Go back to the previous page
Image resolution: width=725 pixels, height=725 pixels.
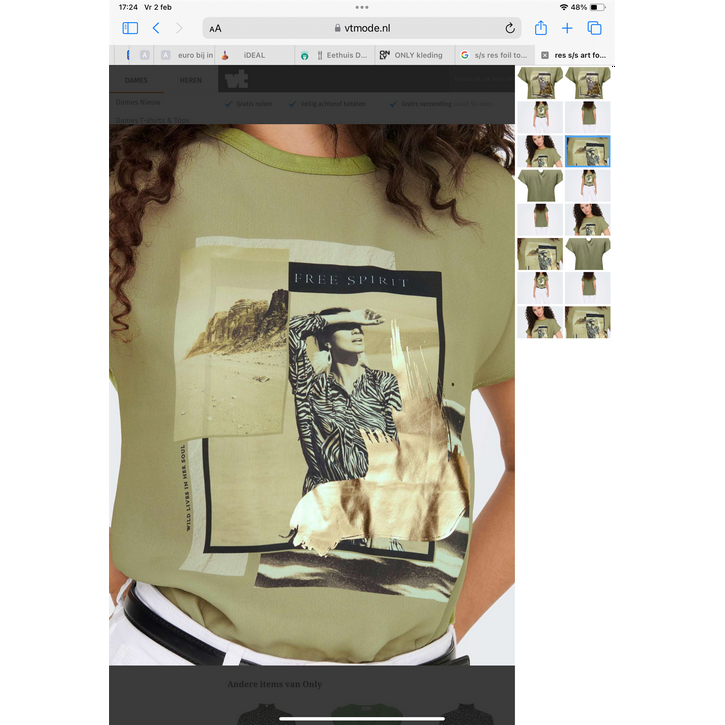click(156, 28)
